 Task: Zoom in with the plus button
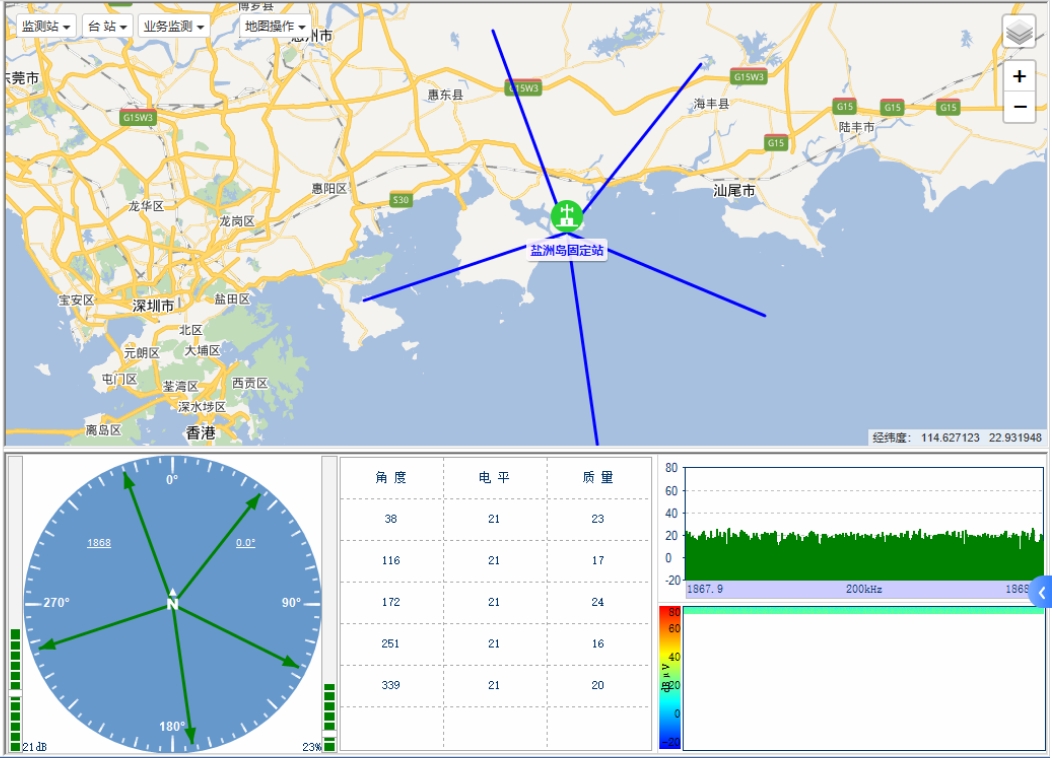point(1019,76)
